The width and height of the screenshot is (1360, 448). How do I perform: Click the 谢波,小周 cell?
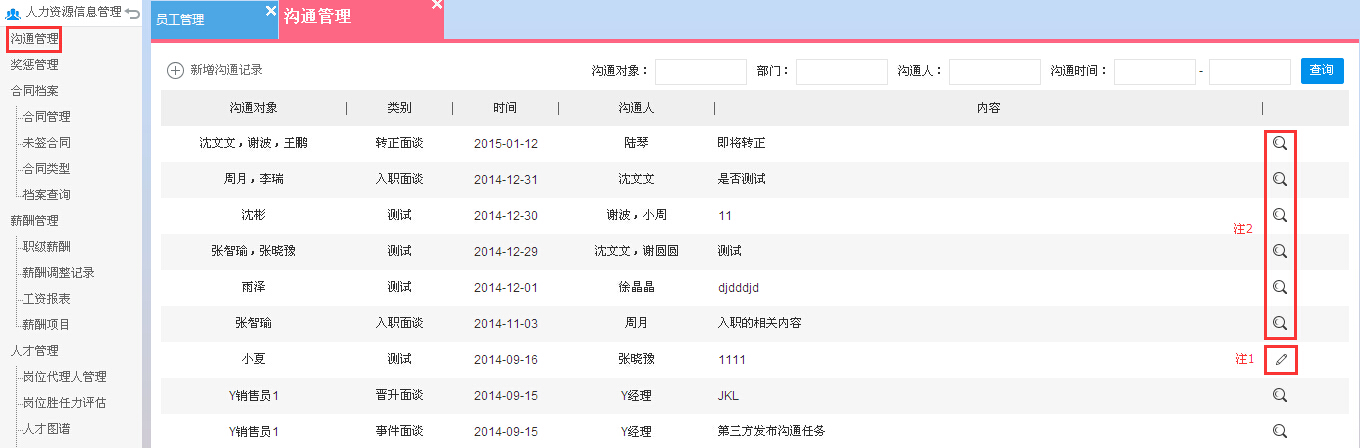[636, 215]
